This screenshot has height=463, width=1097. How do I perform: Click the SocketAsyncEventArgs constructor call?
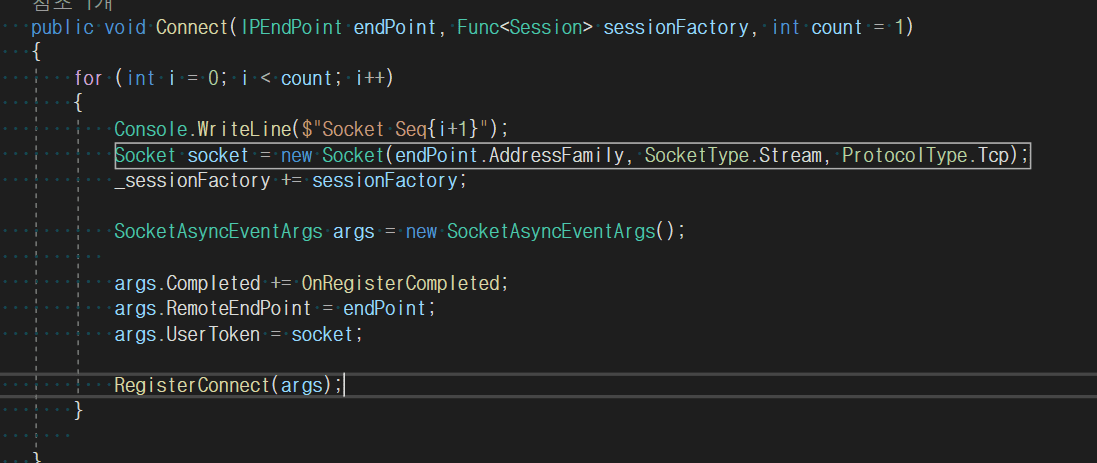552,231
